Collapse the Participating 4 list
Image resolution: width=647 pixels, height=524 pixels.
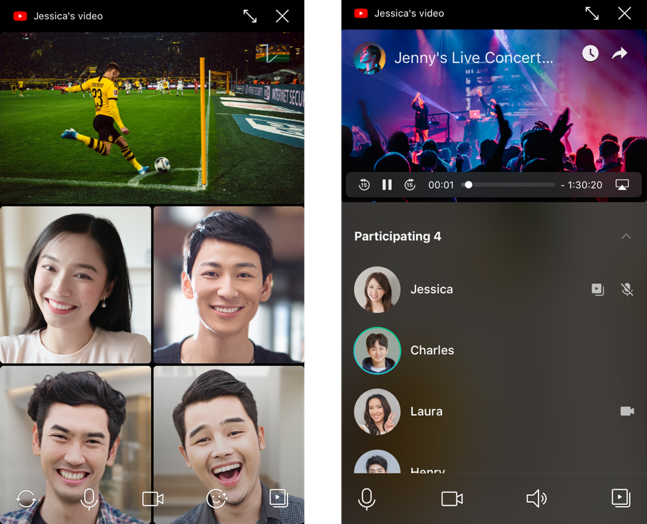(626, 237)
